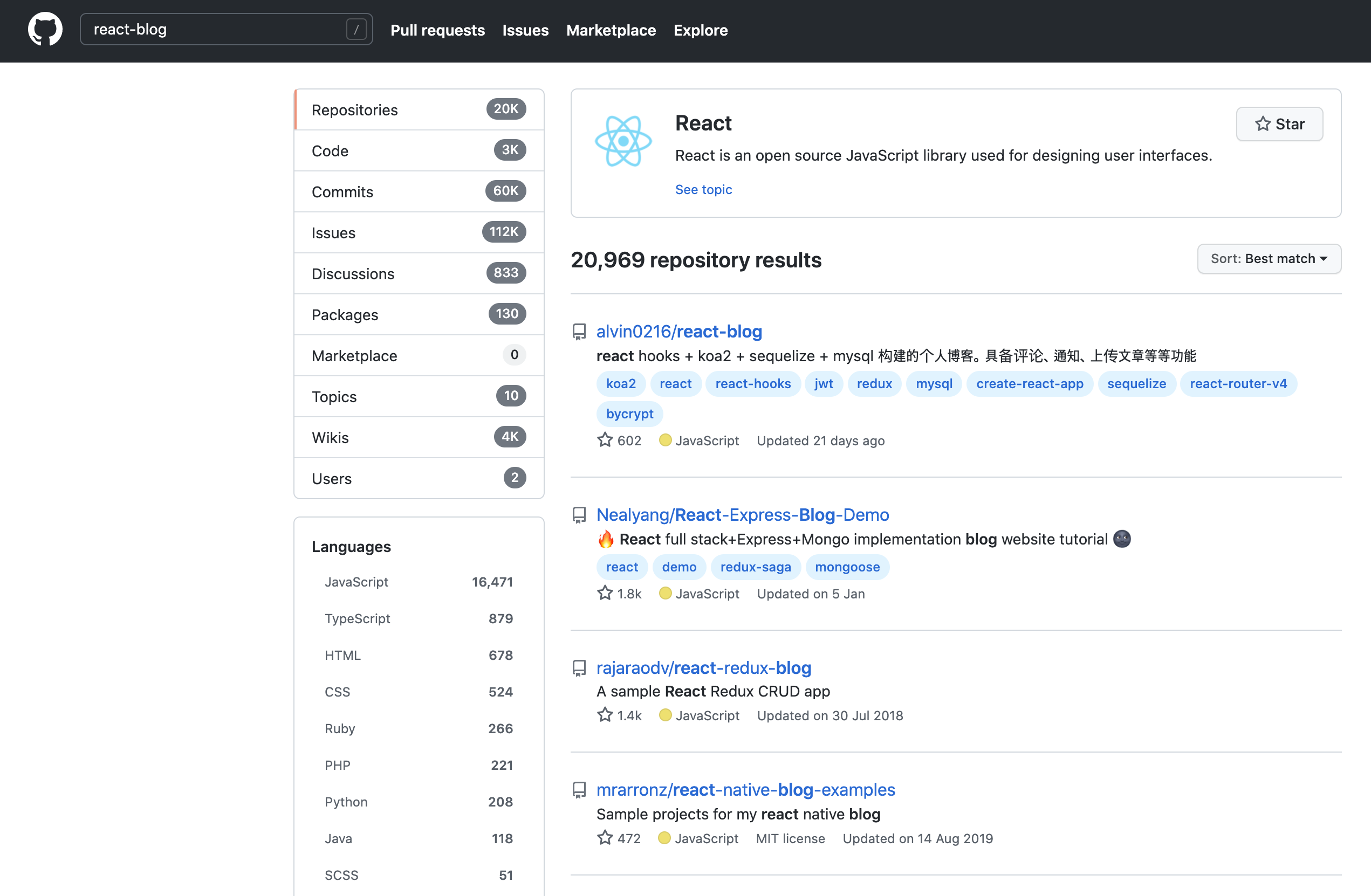Click the repository icon beside rajaraodv/react-redux-blog
This screenshot has width=1371, height=896.
point(579,668)
